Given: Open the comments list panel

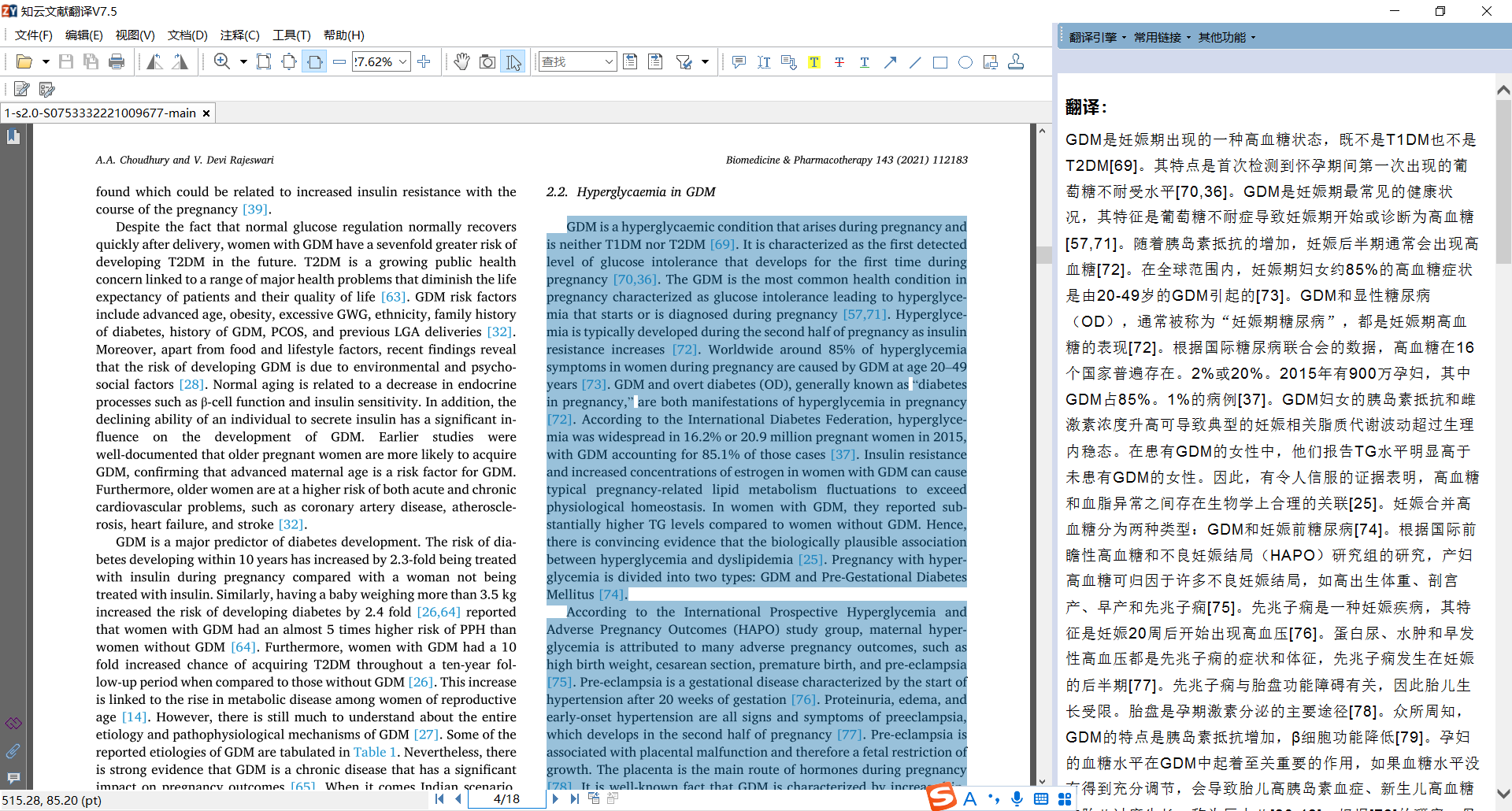Looking at the screenshot, I should (13, 778).
